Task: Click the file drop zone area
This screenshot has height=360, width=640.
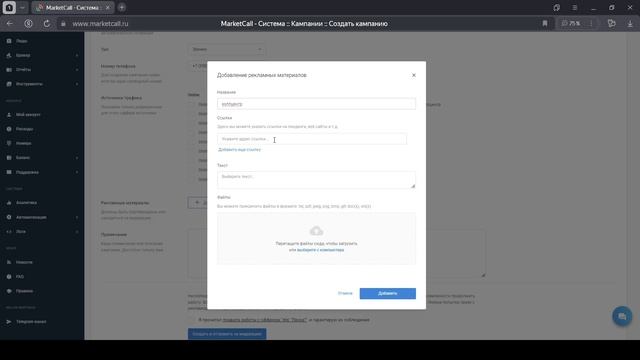Action: 316,238
